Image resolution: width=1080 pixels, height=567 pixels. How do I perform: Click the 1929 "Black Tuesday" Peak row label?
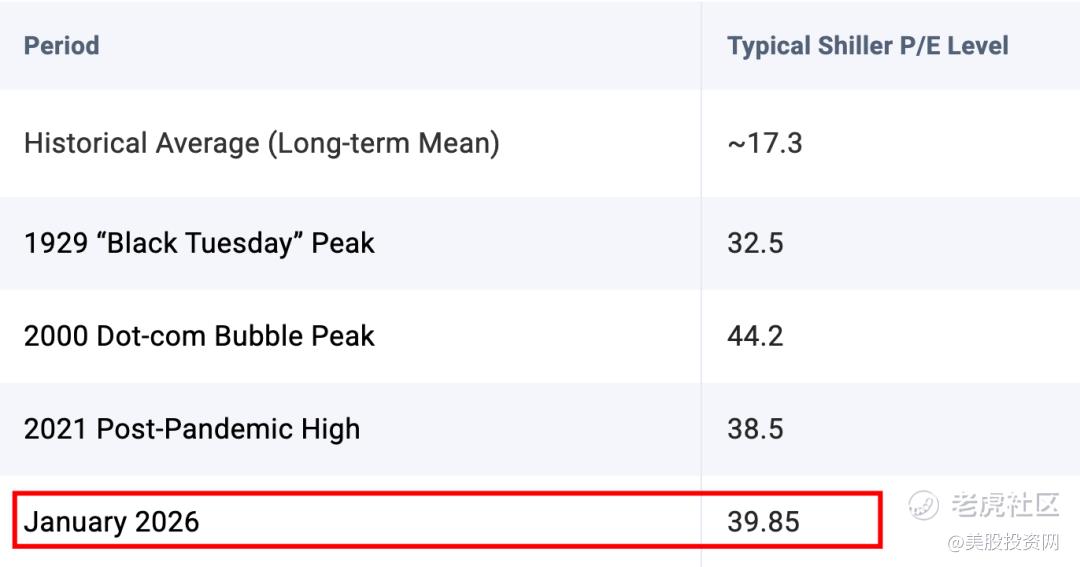[x=199, y=243]
